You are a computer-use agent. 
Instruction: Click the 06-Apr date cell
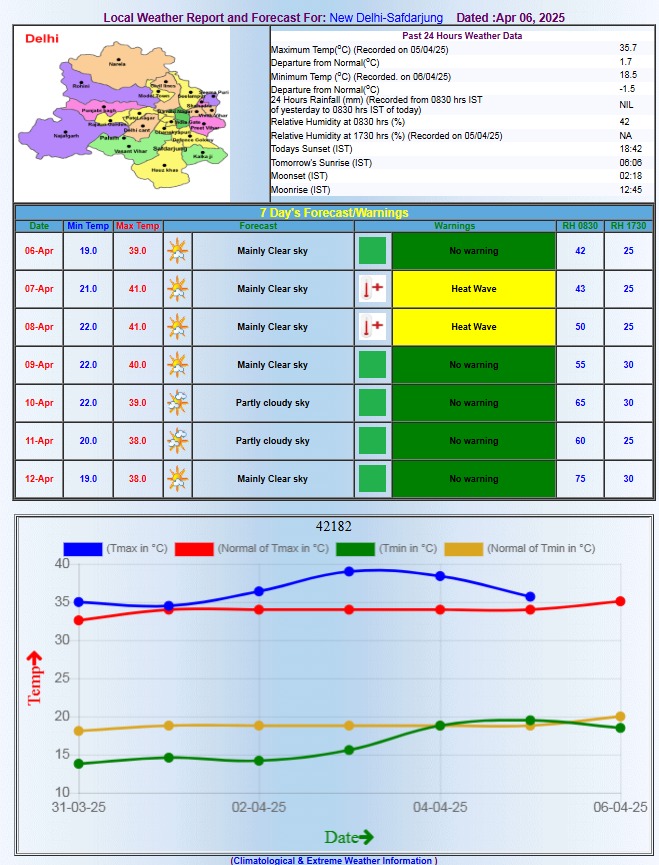click(39, 251)
